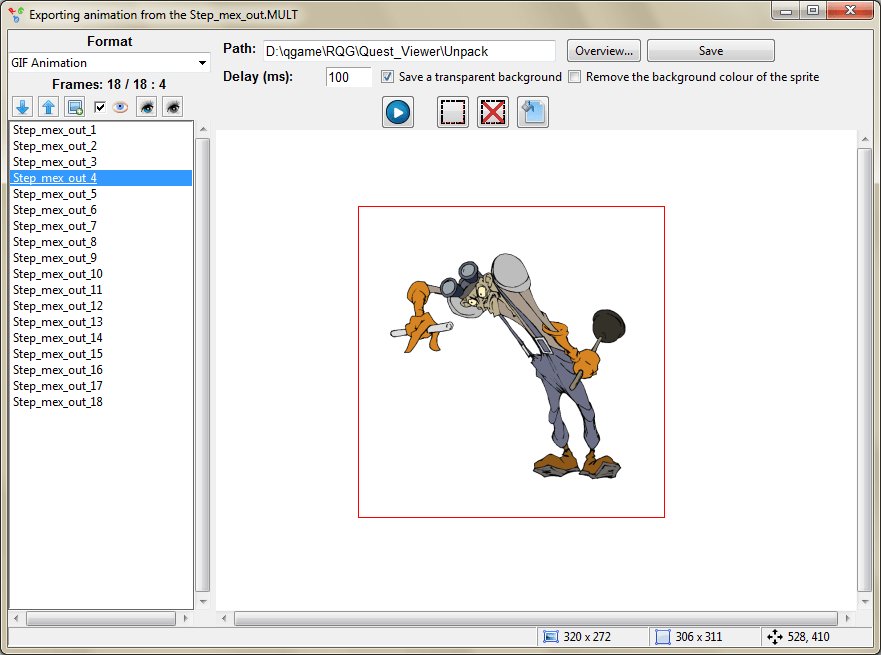The height and width of the screenshot is (655, 881).
Task: Select frame Step_mex_out_1
Action: pyautogui.click(x=101, y=130)
